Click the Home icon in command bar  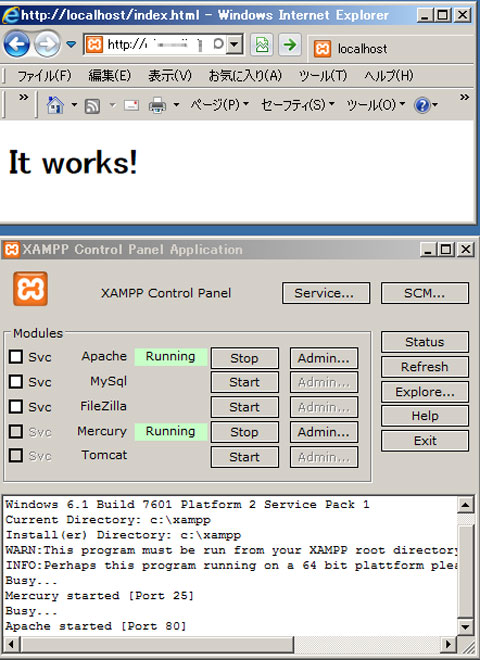55,104
